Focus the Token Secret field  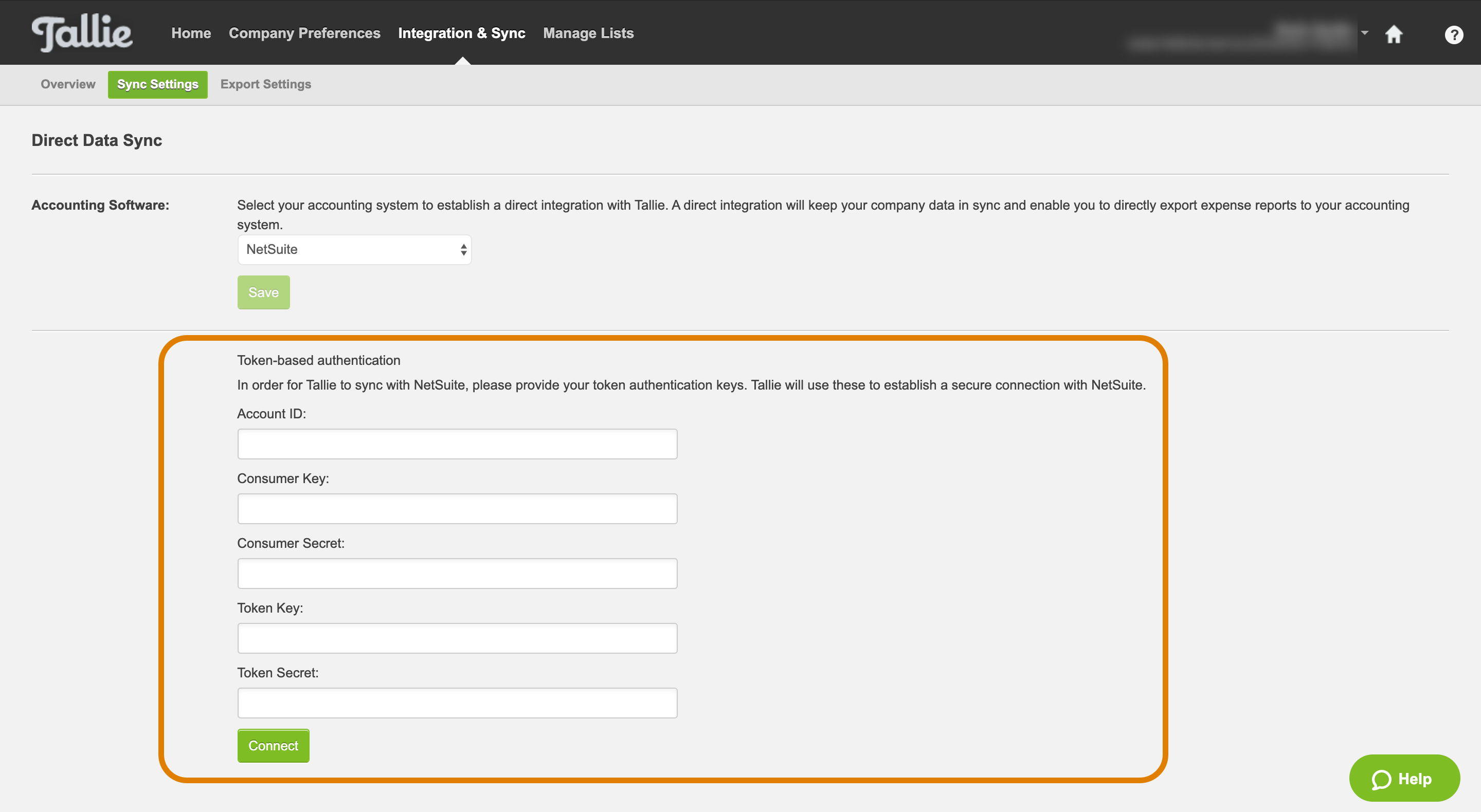pos(457,703)
